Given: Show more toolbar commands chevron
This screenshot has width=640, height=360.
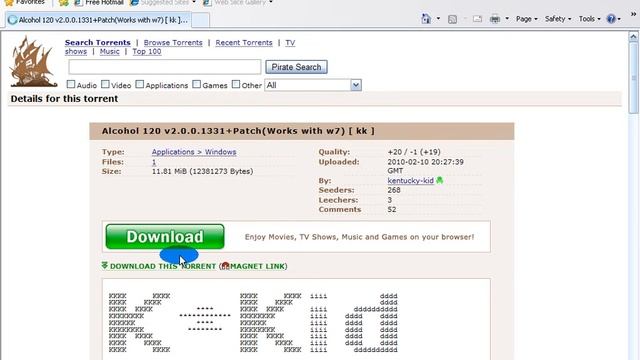Looking at the screenshot, I should click(x=633, y=14).
